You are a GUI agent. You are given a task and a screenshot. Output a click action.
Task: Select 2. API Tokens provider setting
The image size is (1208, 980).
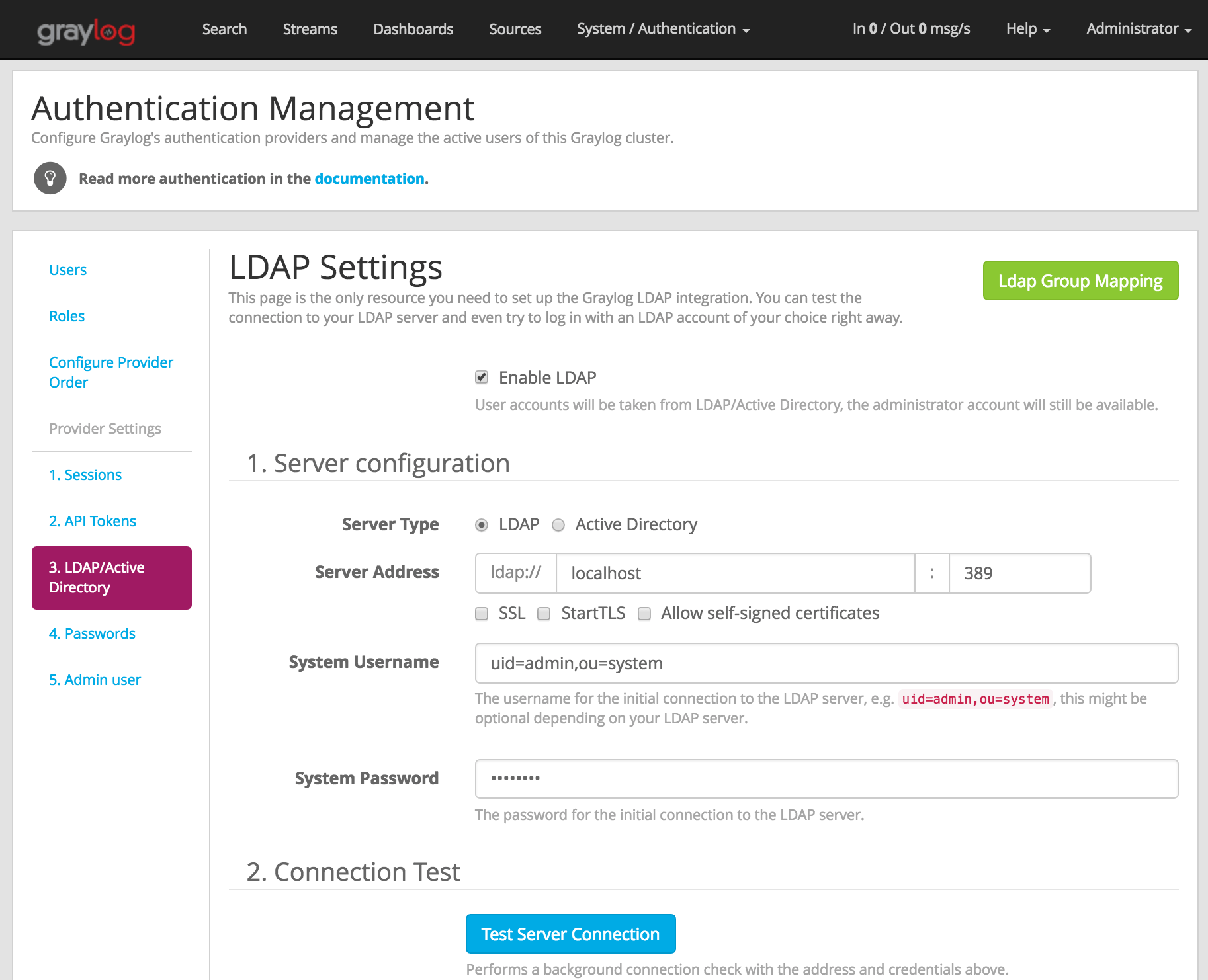coord(93,521)
